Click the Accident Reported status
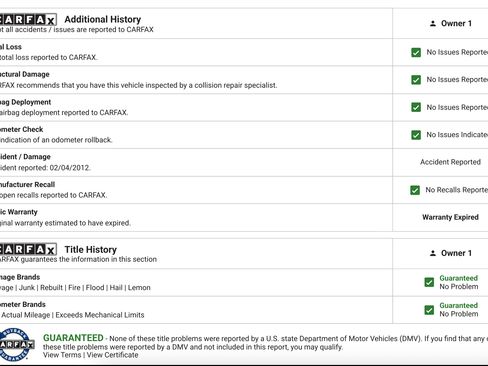Screen dimensions: 488x366 tap(450, 162)
